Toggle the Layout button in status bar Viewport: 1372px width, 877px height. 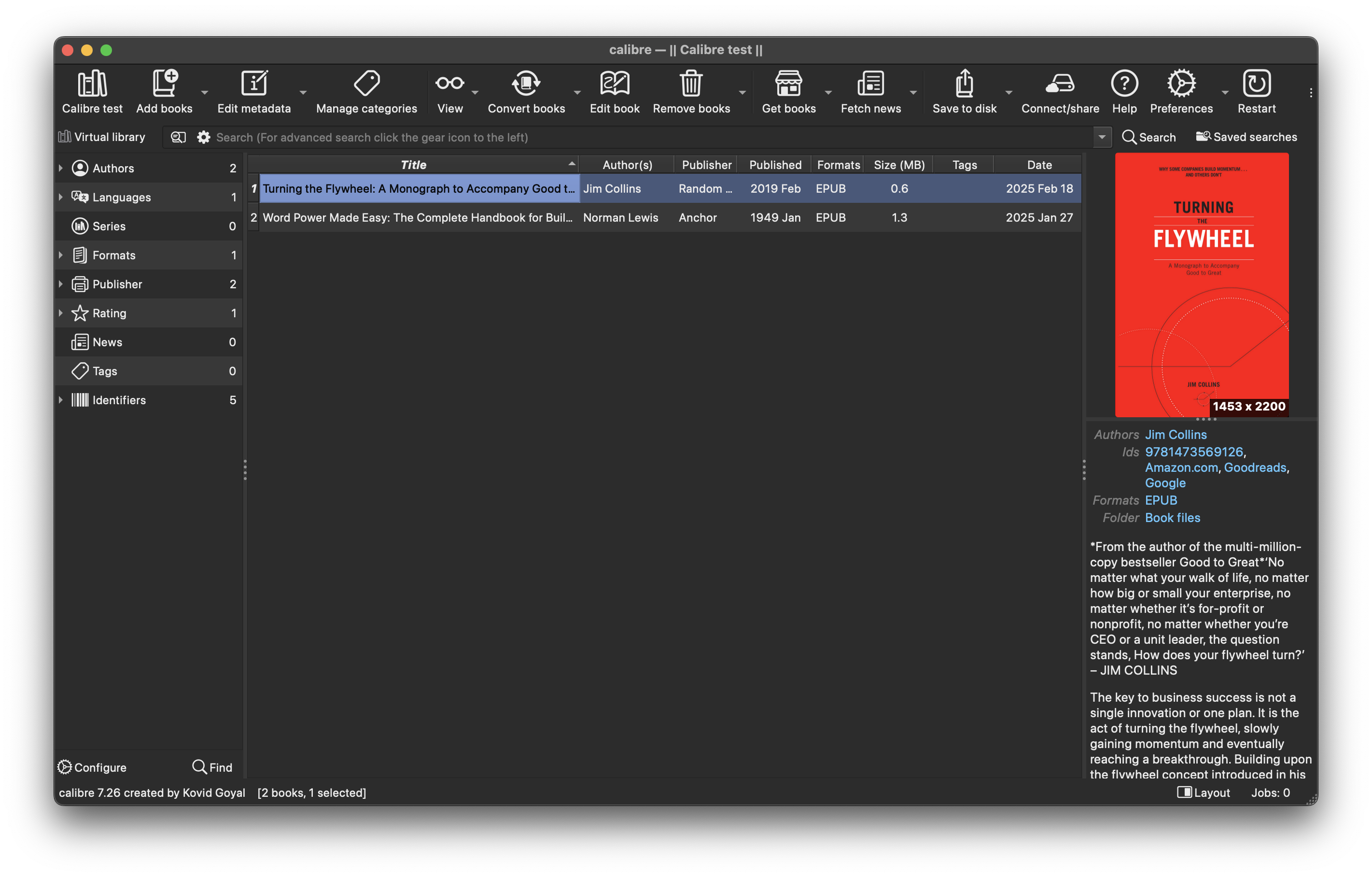coord(1204,792)
